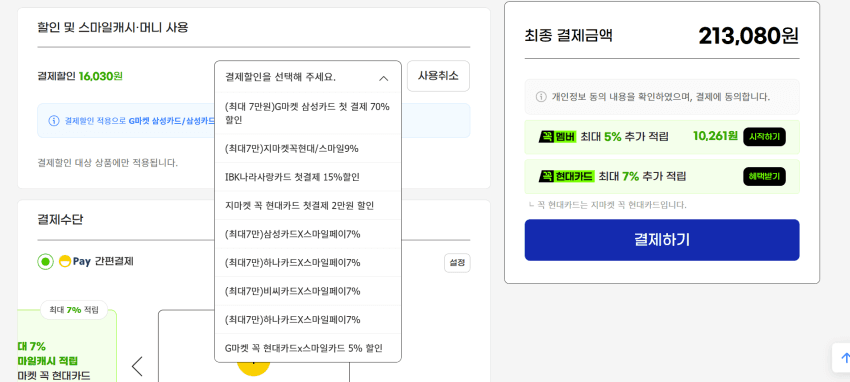Go to the previous card with the left chevron
The width and height of the screenshot is (850, 382).
137,366
